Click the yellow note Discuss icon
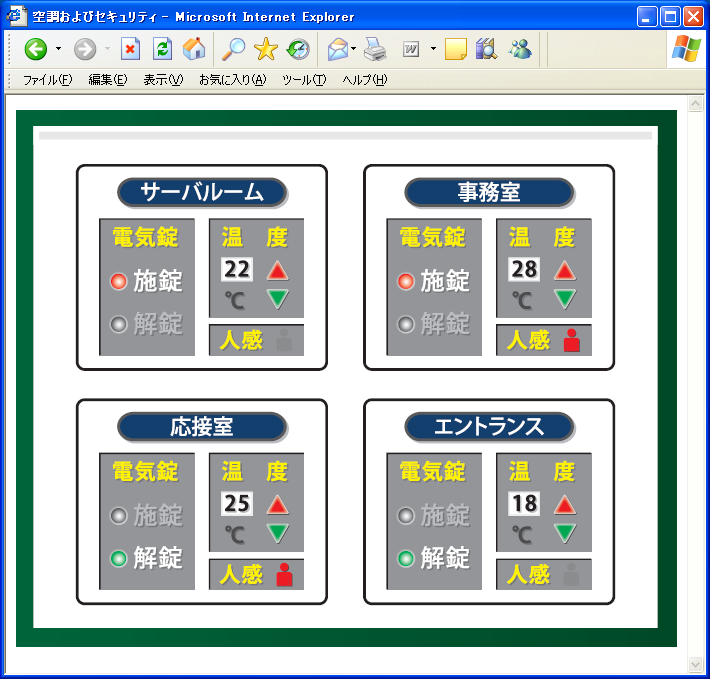This screenshot has width=710, height=679. [x=456, y=49]
